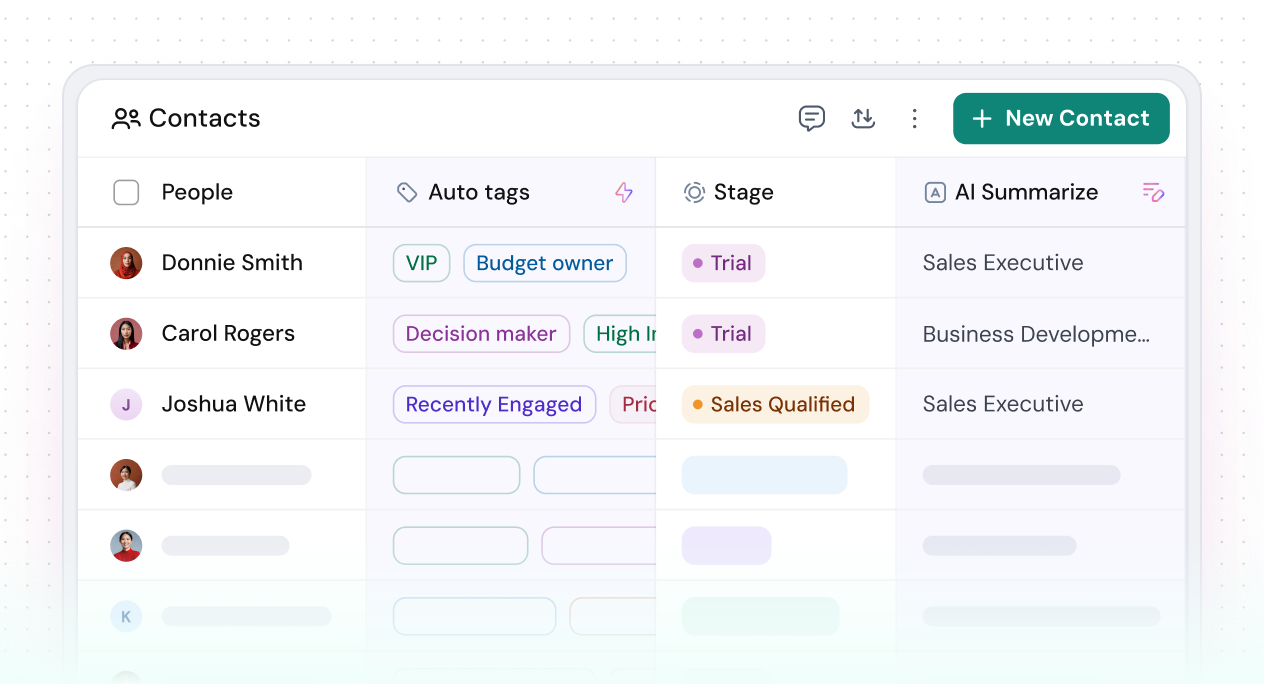1264x684 pixels.
Task: Click the AI Summarize letter A icon
Action: pos(935,192)
